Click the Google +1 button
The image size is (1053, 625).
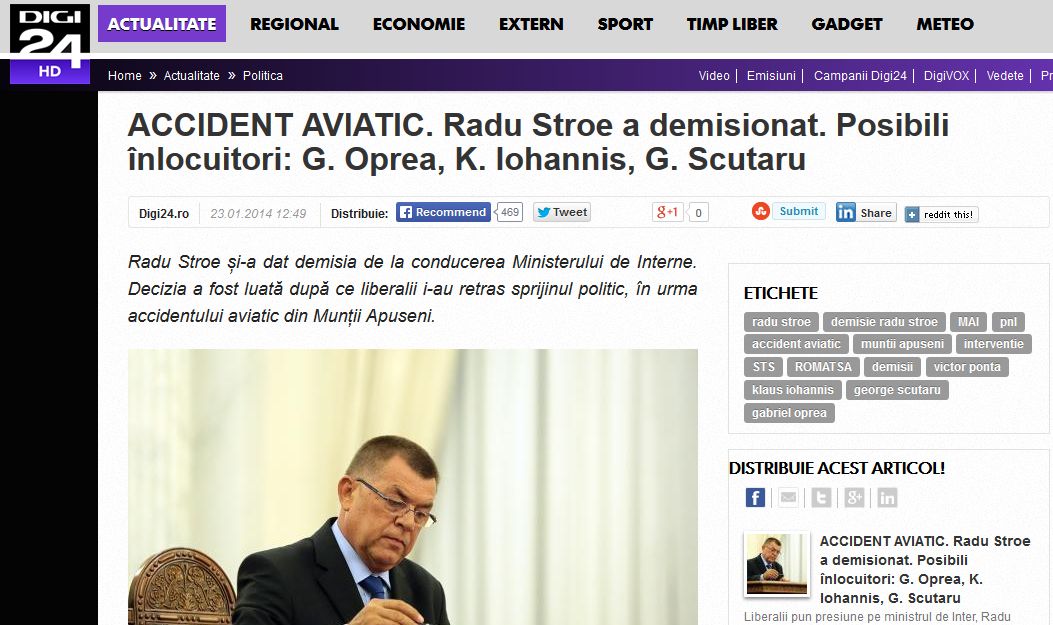coord(668,212)
